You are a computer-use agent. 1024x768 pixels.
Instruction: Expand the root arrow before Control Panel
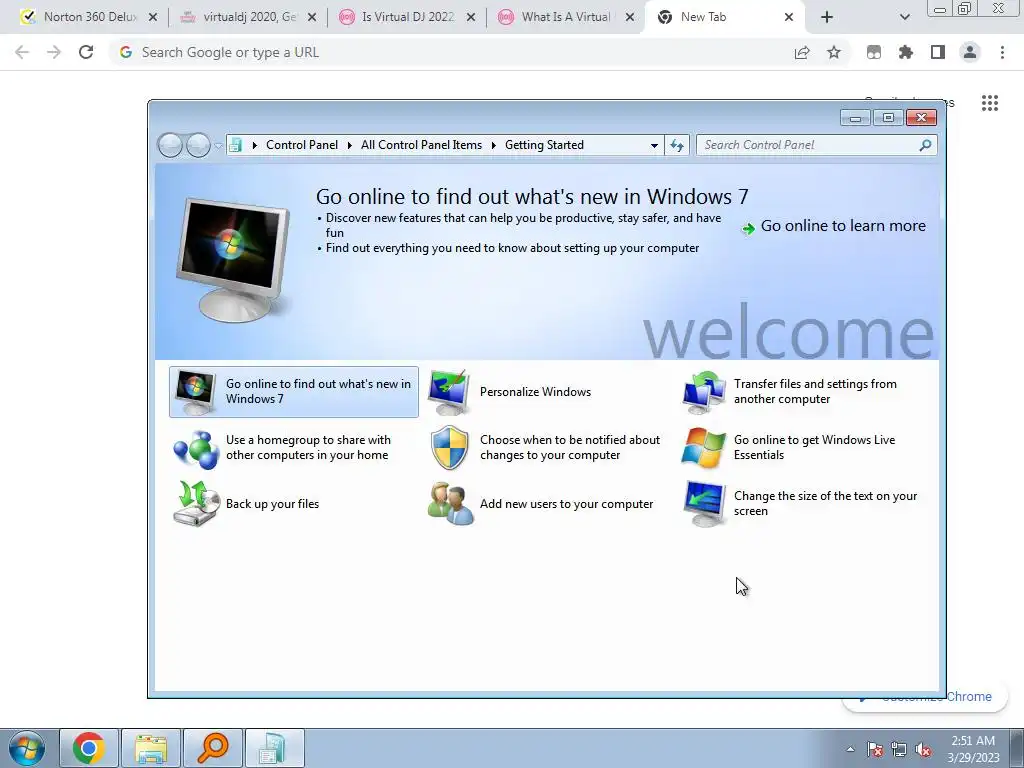(x=255, y=145)
